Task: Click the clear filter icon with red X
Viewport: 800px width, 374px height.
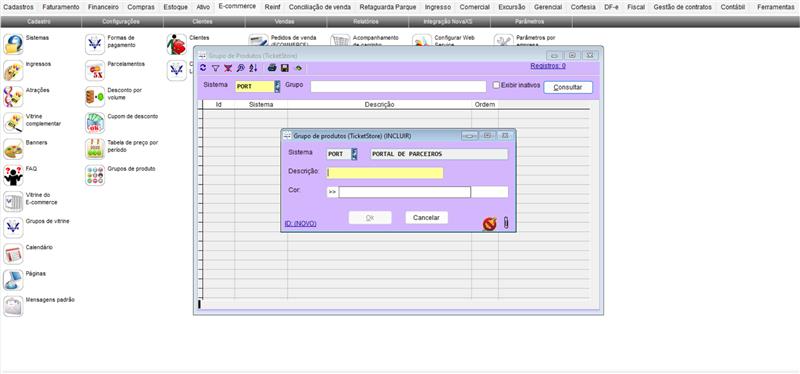Action: tap(228, 68)
